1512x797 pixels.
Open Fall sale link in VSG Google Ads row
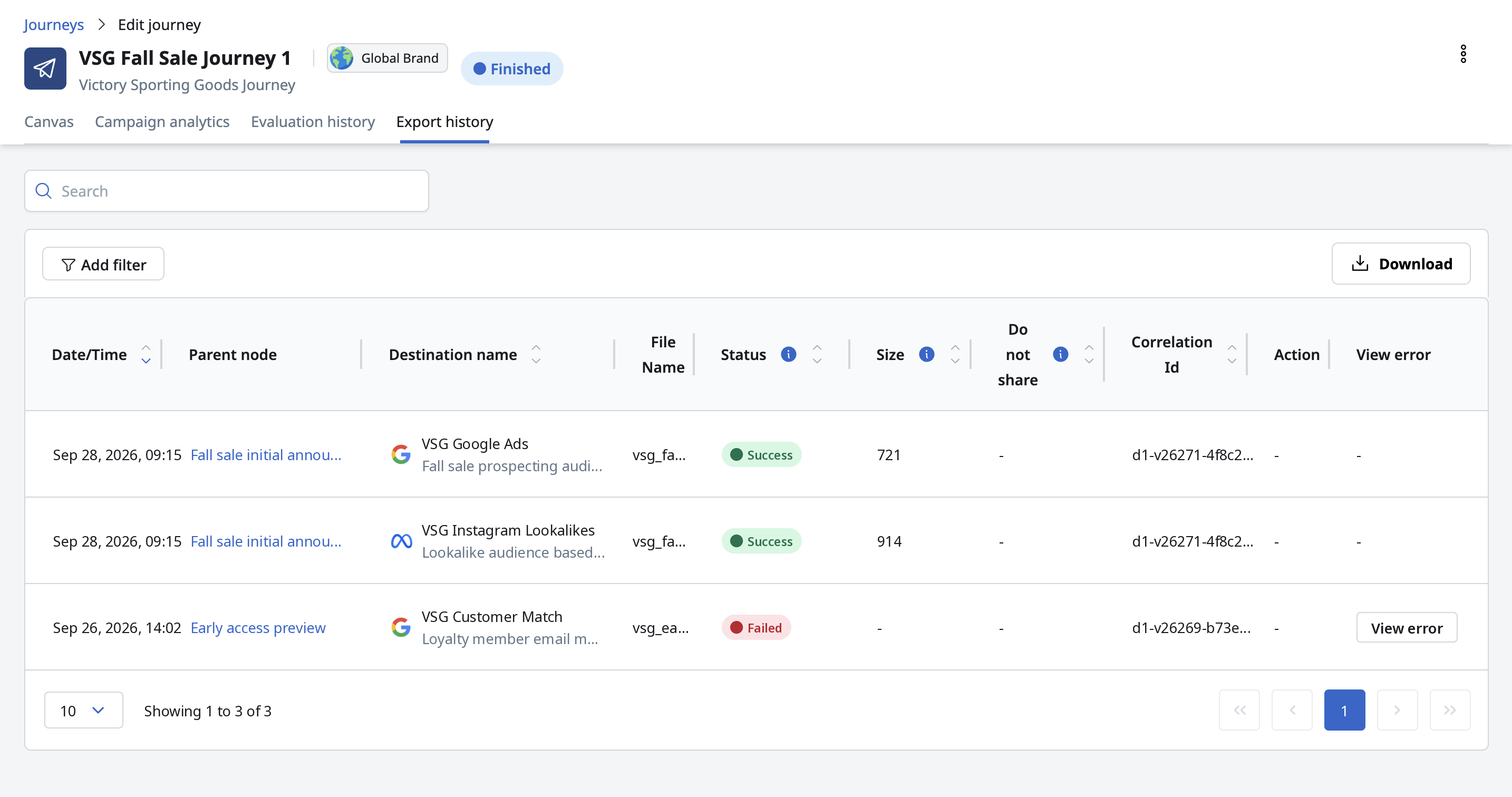click(266, 454)
